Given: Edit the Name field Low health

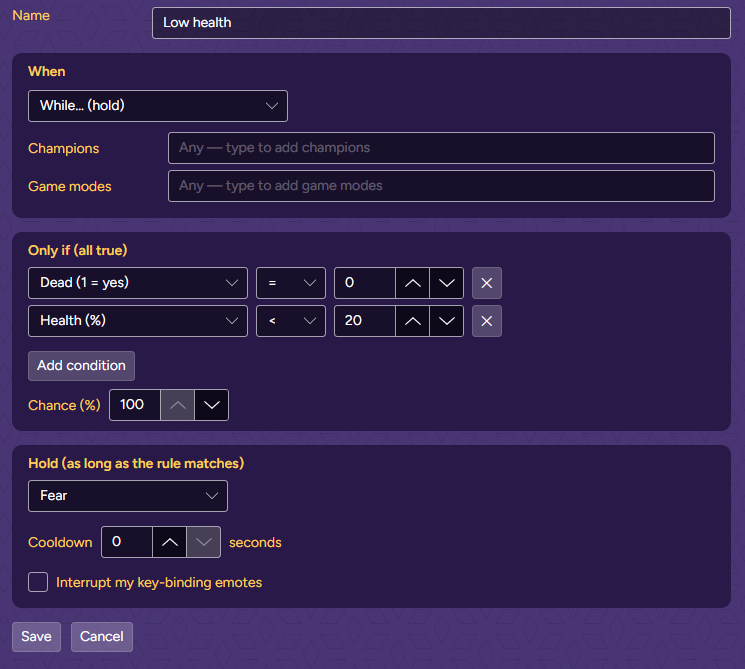Looking at the screenshot, I should tap(441, 23).
